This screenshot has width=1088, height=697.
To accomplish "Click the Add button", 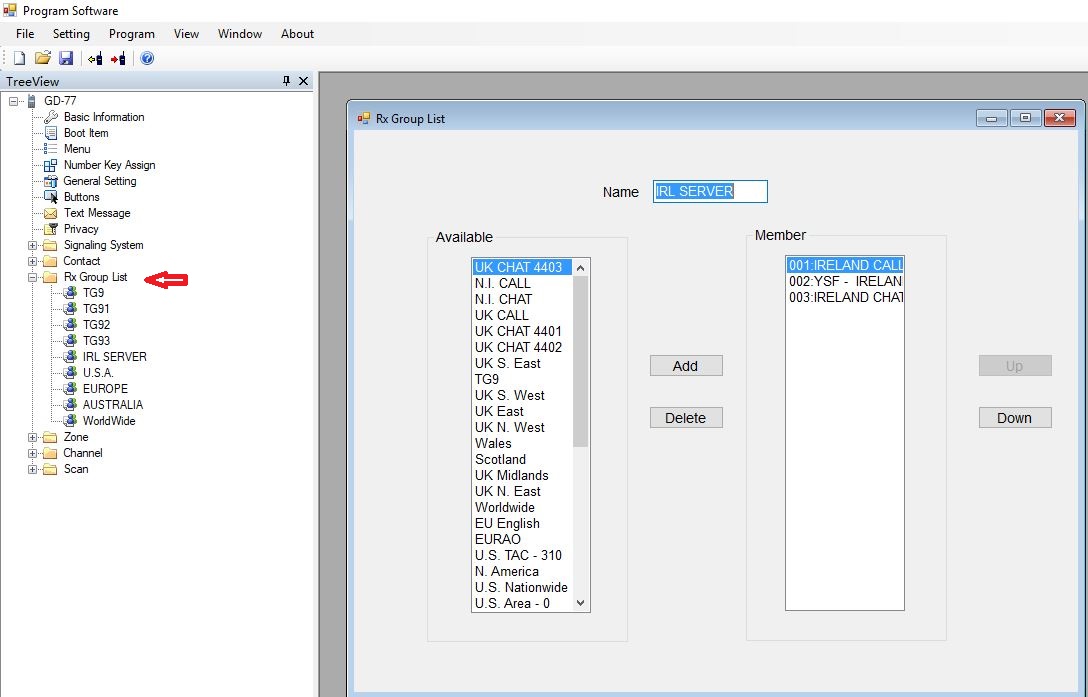I will pyautogui.click(x=686, y=366).
